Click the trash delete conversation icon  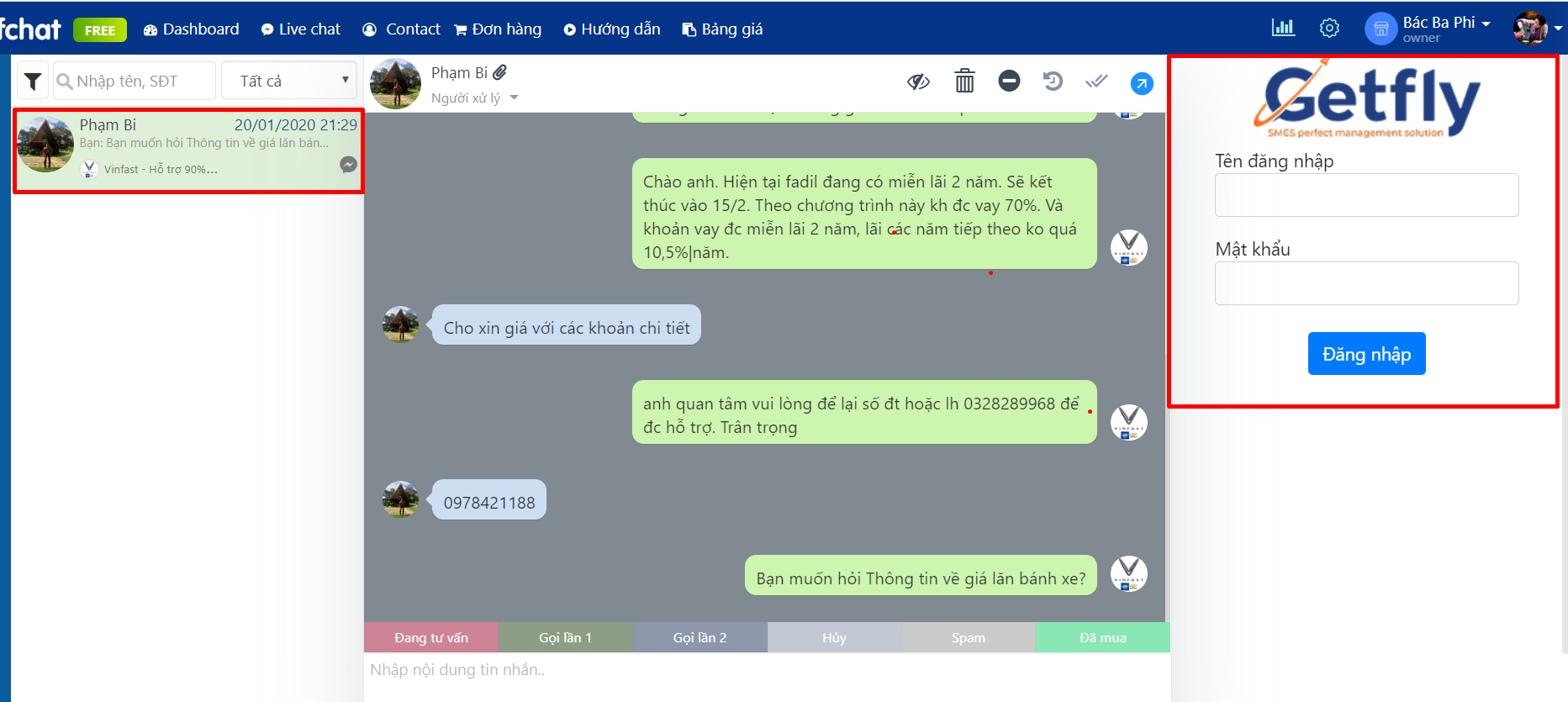[964, 81]
